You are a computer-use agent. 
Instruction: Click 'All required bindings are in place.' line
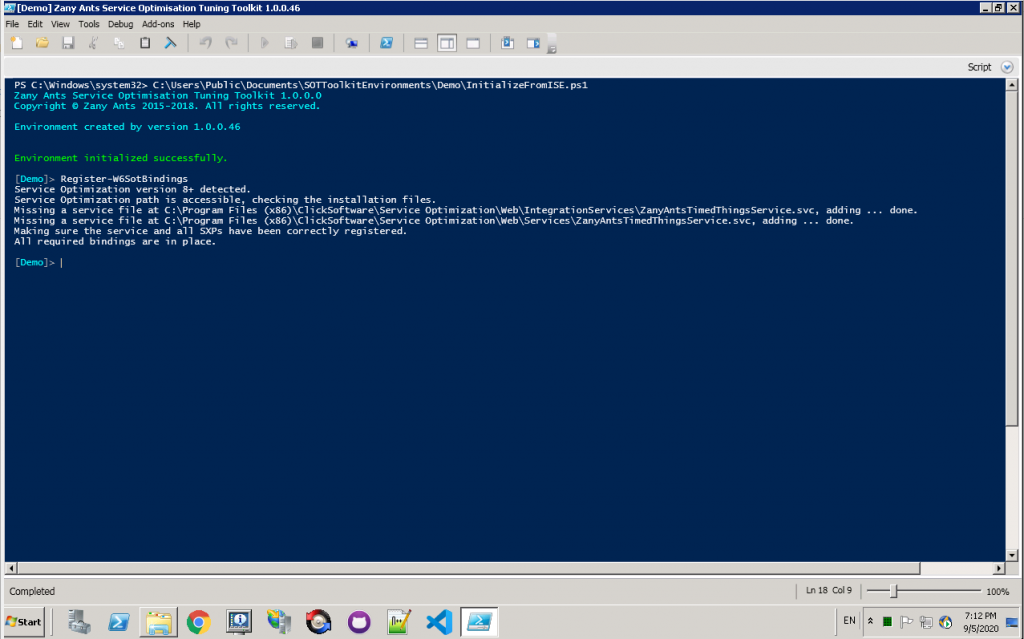tap(115, 242)
